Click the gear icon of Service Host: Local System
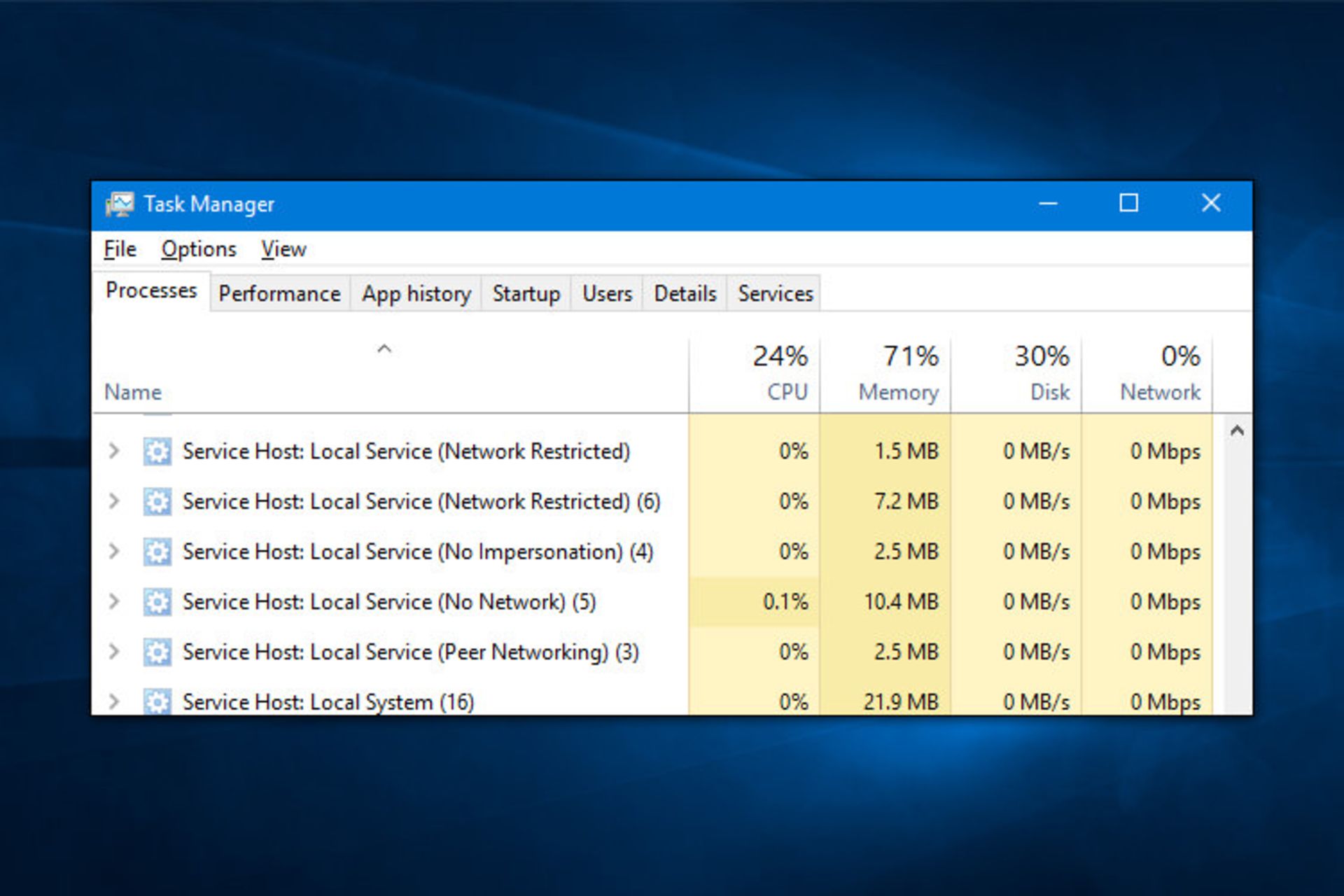Viewport: 1344px width, 896px height. point(157,701)
